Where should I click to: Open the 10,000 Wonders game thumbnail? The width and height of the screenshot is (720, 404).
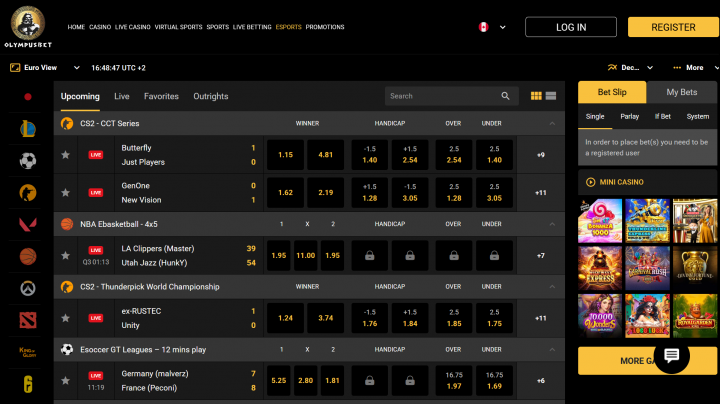600,316
